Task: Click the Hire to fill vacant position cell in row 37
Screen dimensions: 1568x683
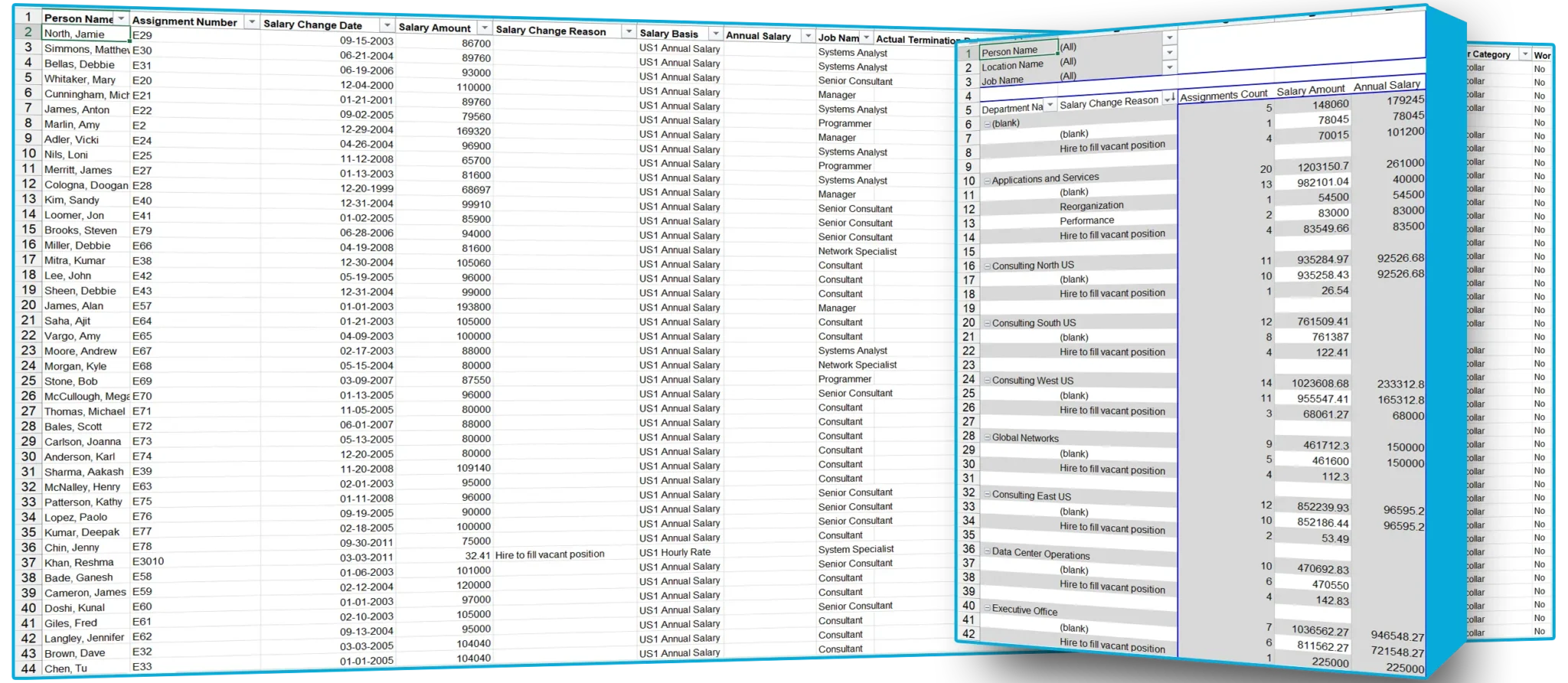Action: click(550, 554)
